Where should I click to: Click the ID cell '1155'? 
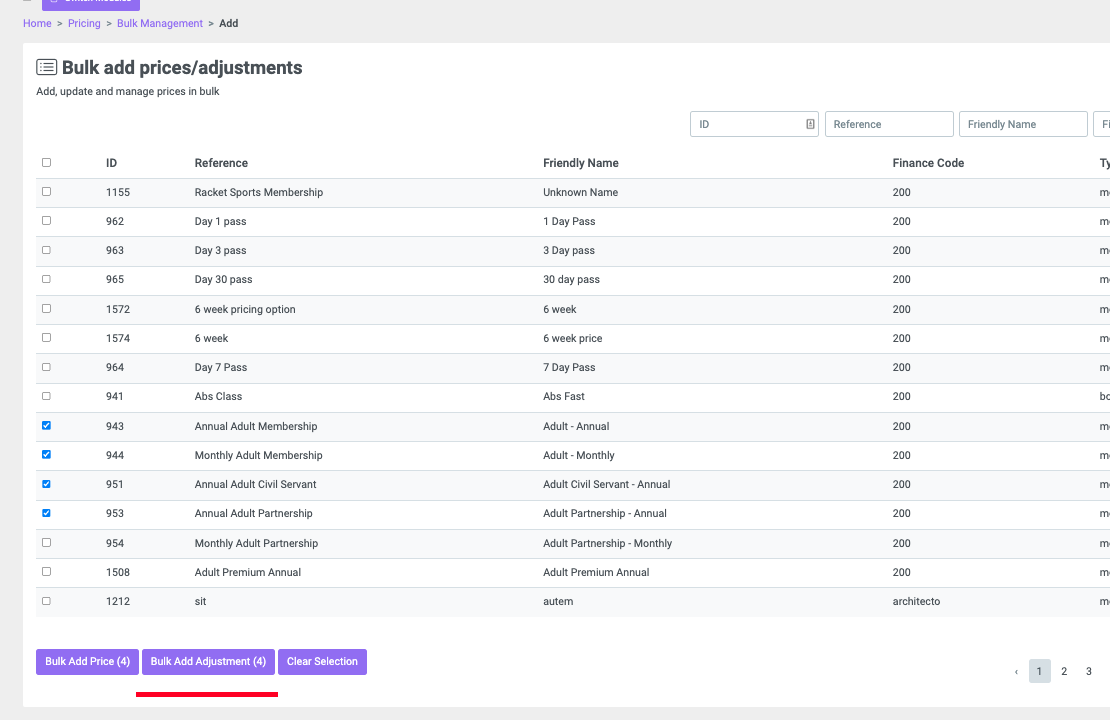(118, 192)
